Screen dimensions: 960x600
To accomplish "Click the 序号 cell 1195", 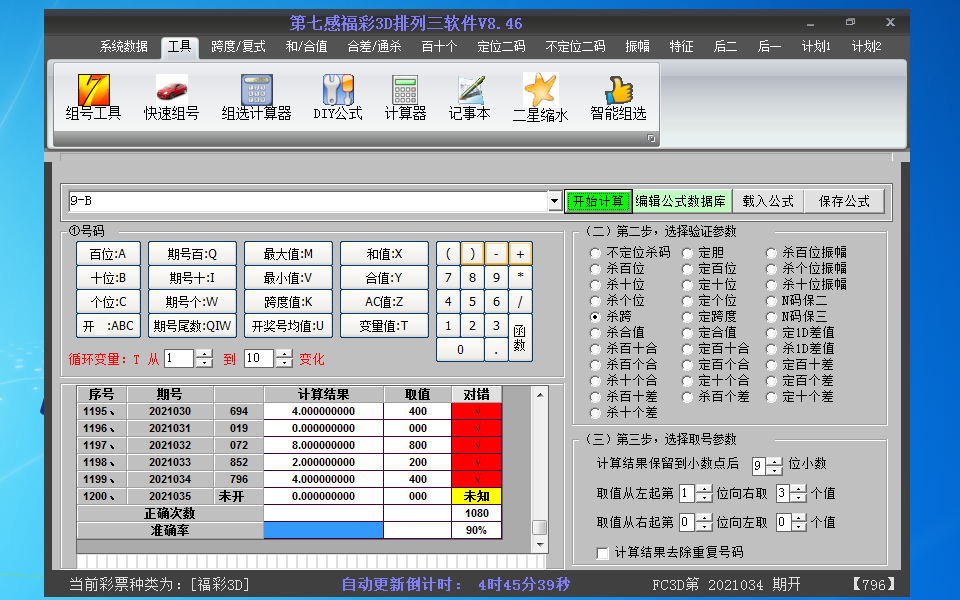I will [x=100, y=411].
